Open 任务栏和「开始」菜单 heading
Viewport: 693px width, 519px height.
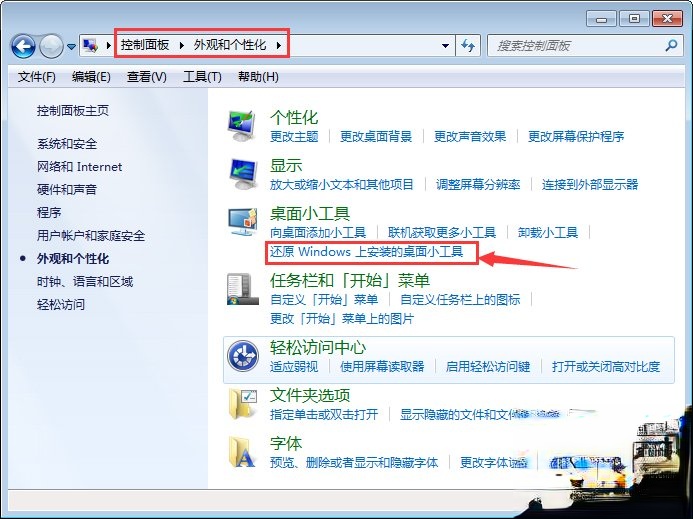coord(350,281)
